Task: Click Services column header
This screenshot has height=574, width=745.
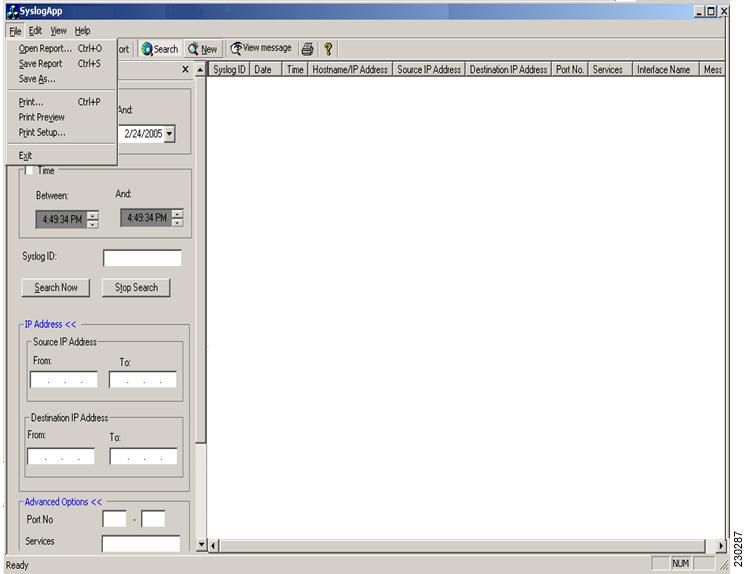Action: click(x=610, y=69)
